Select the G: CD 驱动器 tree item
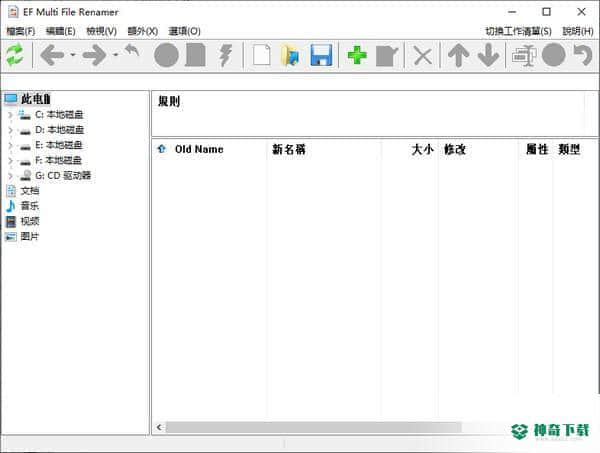600x453 pixels. [63, 176]
